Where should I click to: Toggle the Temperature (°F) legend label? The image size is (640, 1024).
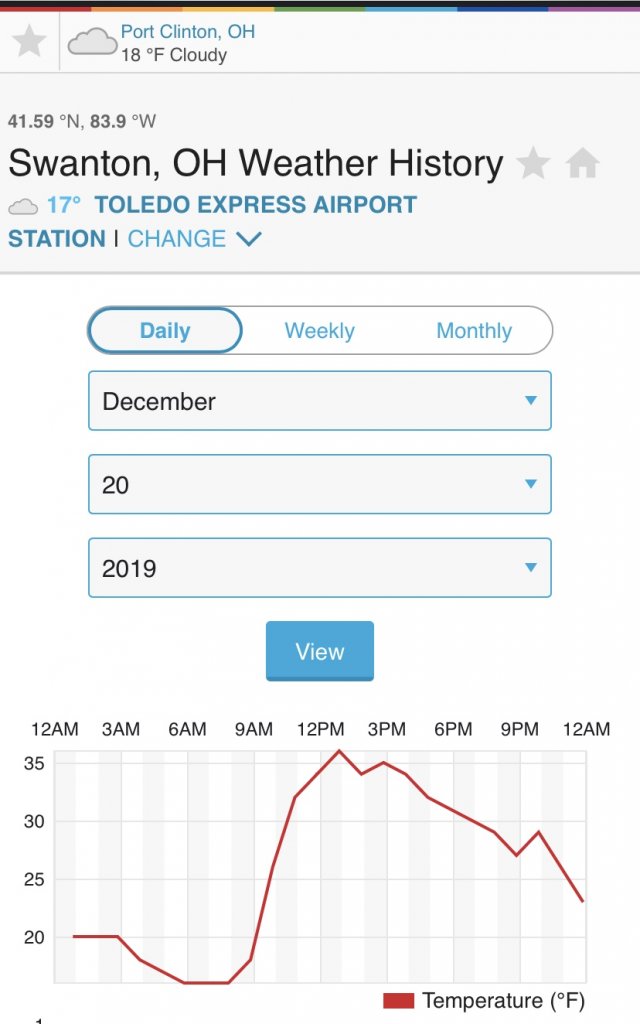pos(503,1000)
